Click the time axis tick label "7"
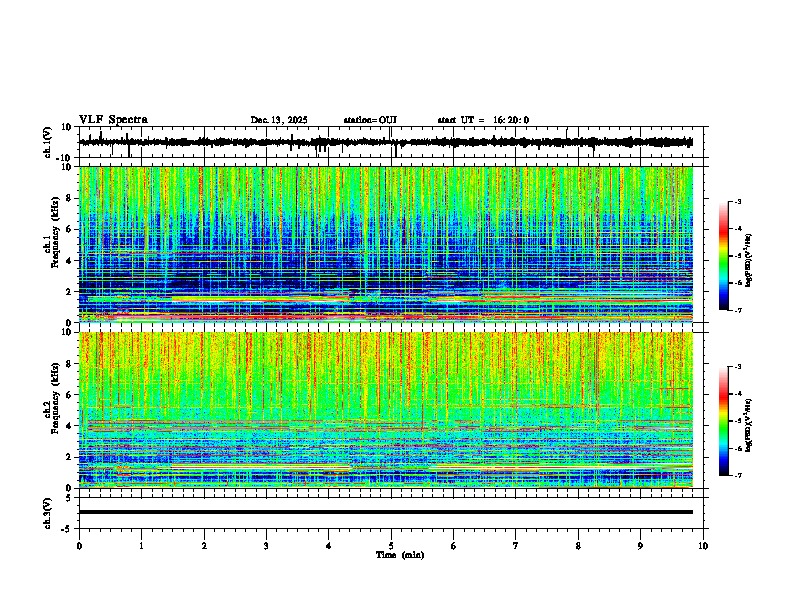 click(x=516, y=546)
